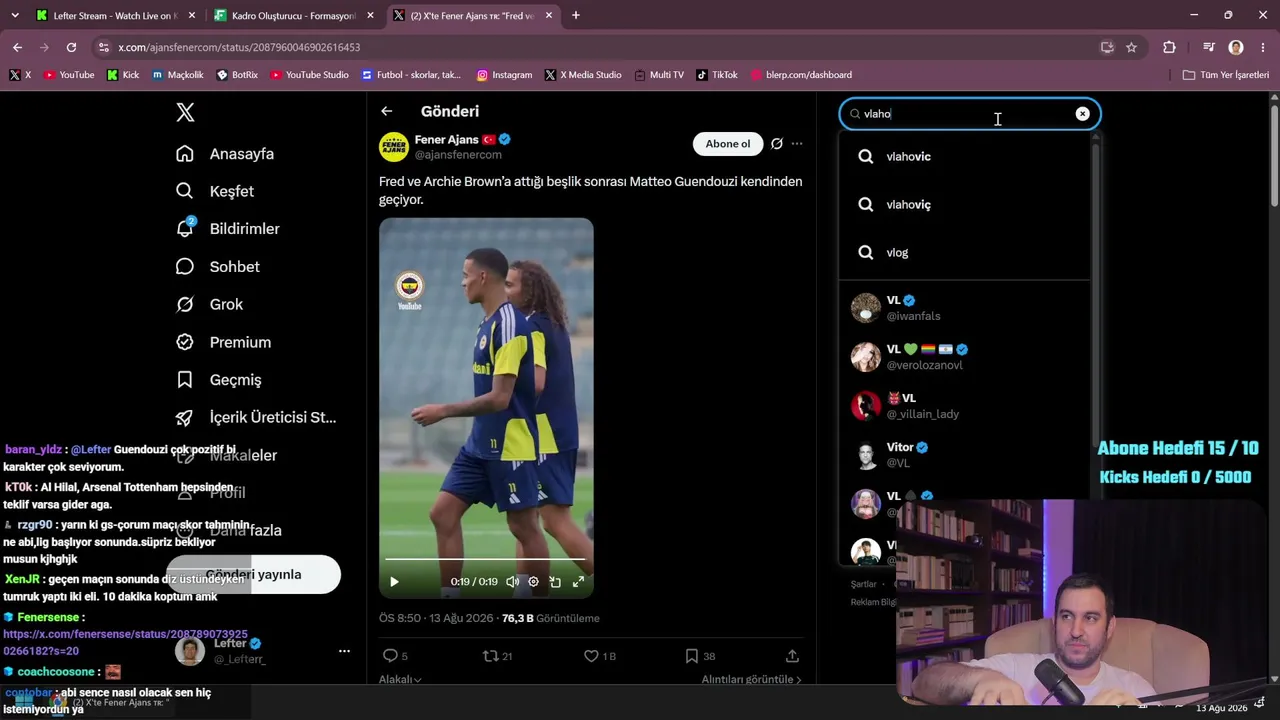This screenshot has width=1280, height=720.
Task: Open the Instagram bookmark
Action: [504, 75]
